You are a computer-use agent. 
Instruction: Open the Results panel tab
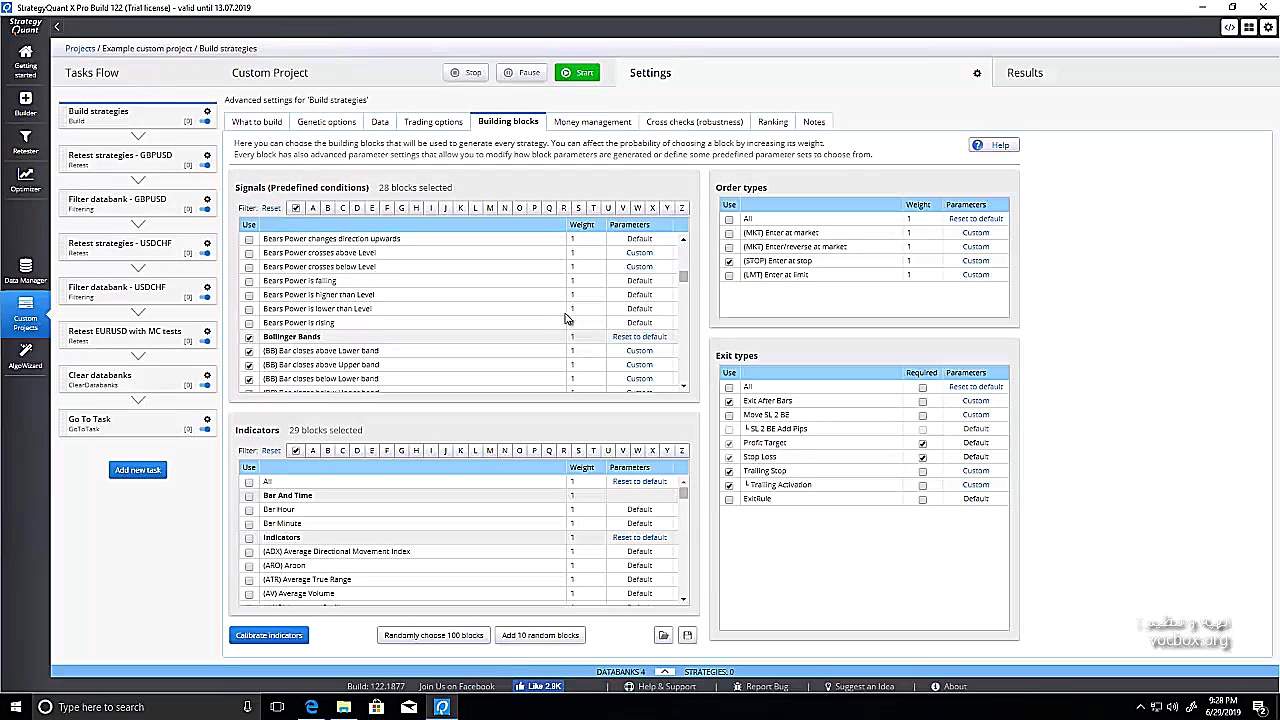[x=1025, y=73]
